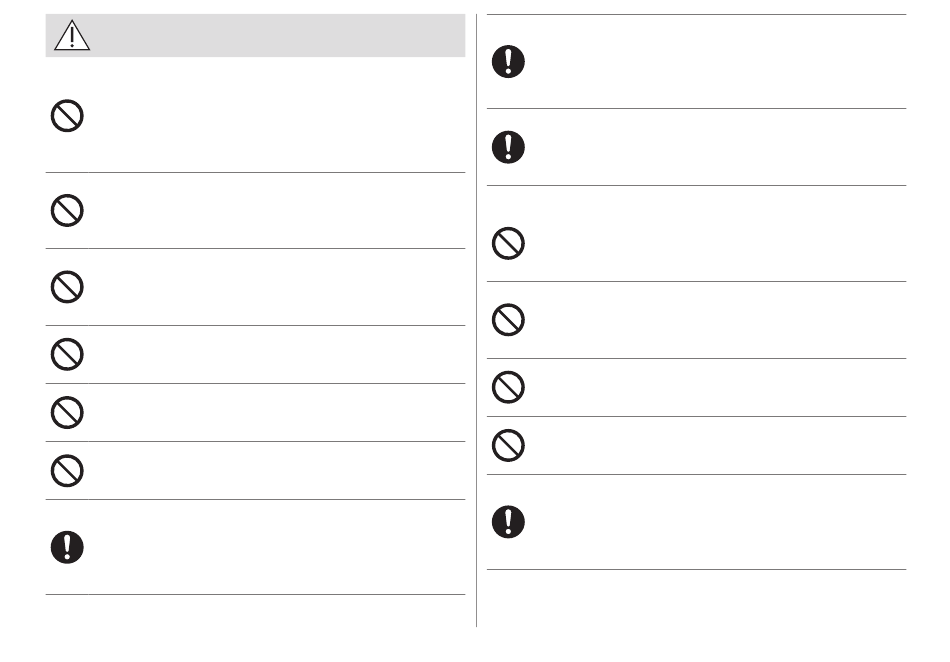Select the last prohibition icon in right column
950x662 pixels.
click(x=508, y=445)
